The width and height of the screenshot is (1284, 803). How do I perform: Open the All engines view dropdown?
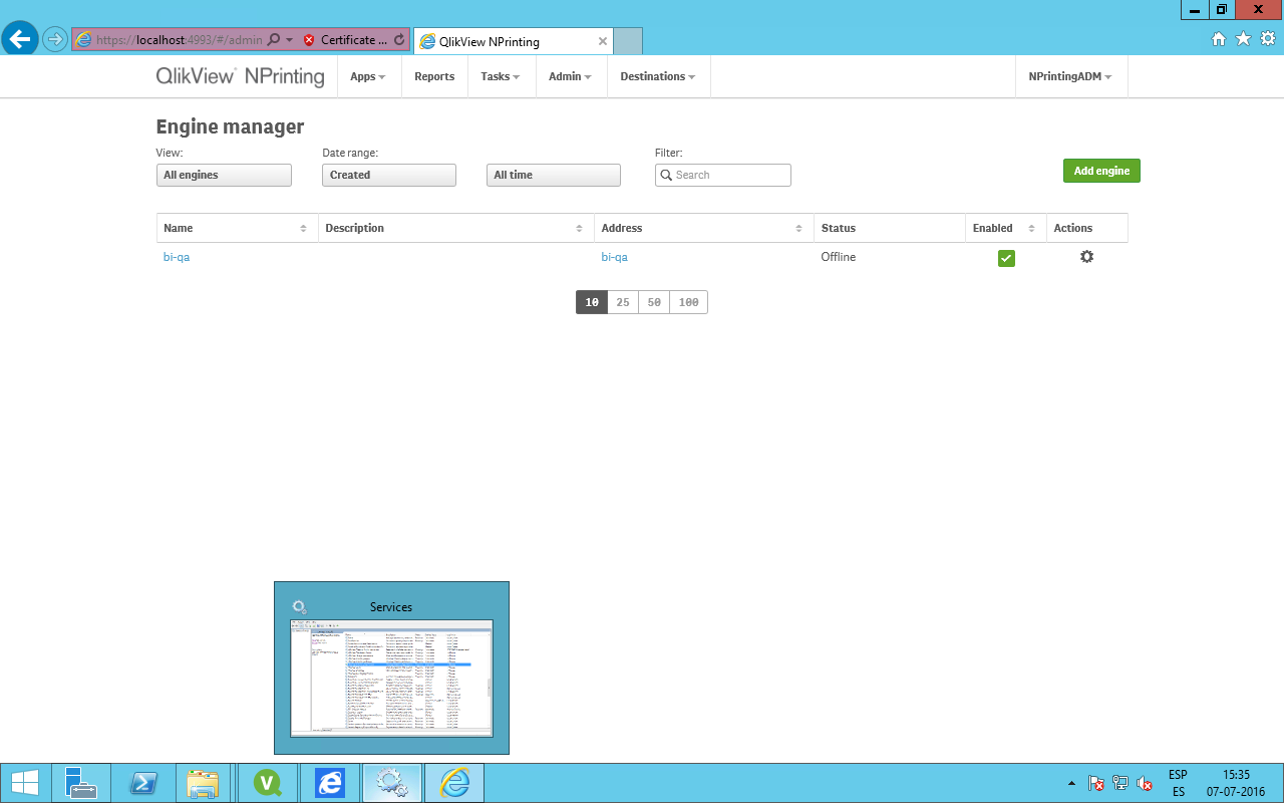click(224, 175)
